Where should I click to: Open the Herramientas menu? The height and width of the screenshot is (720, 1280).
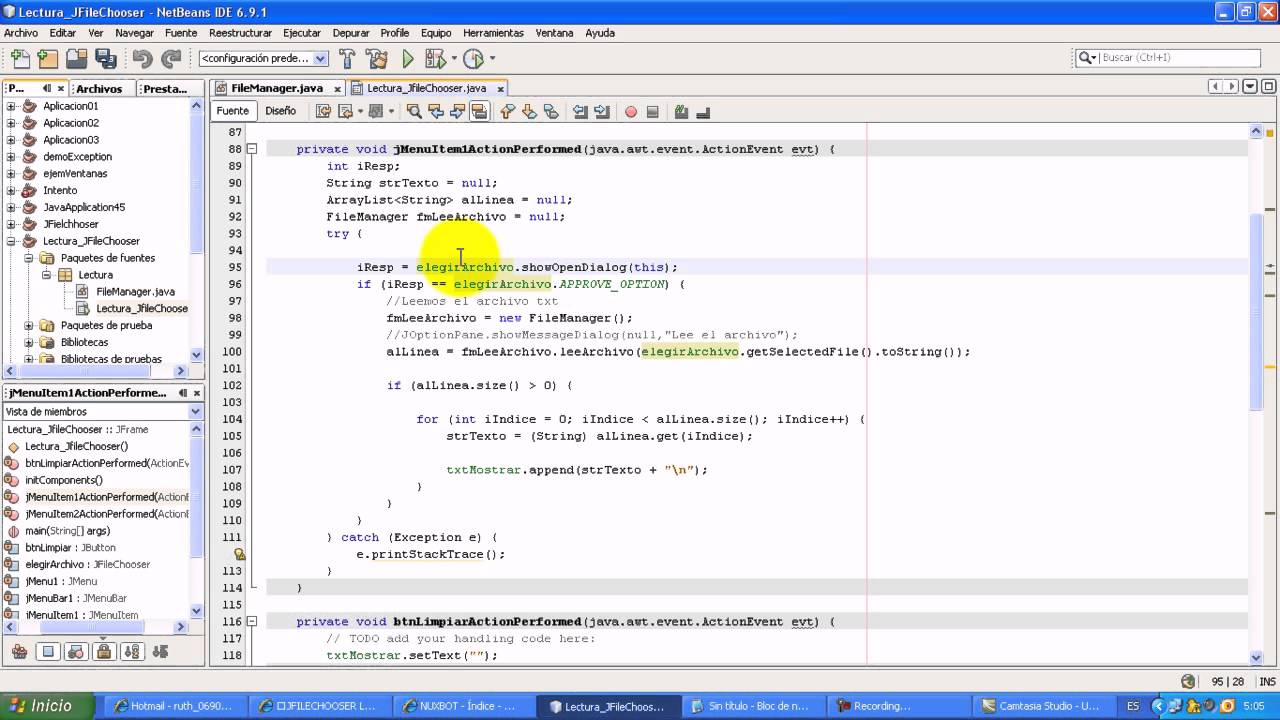493,33
